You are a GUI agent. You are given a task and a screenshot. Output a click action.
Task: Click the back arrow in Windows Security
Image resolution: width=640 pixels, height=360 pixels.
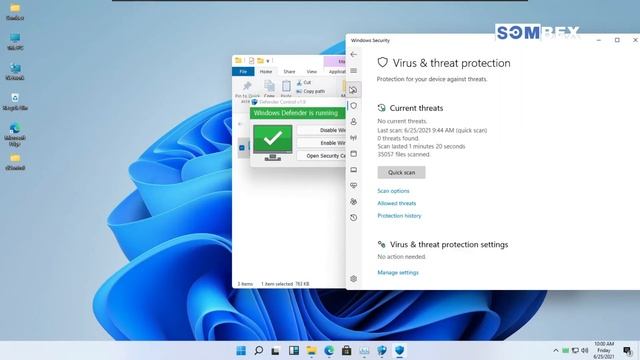pyautogui.click(x=353, y=54)
